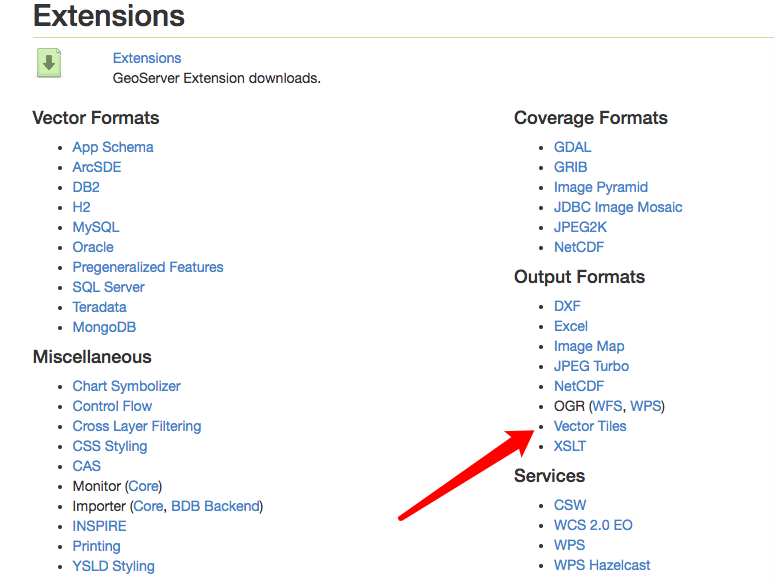Open the Extensions downloads link
Image resolution: width=774 pixels, height=582 pixels.
(147, 58)
